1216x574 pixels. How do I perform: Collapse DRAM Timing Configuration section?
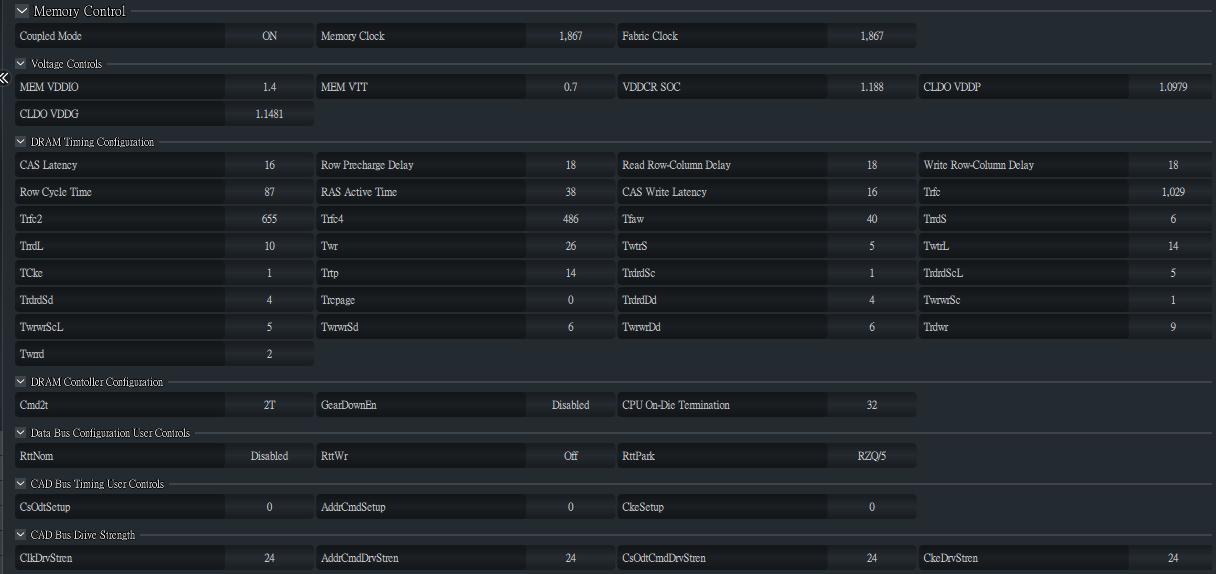coord(21,142)
